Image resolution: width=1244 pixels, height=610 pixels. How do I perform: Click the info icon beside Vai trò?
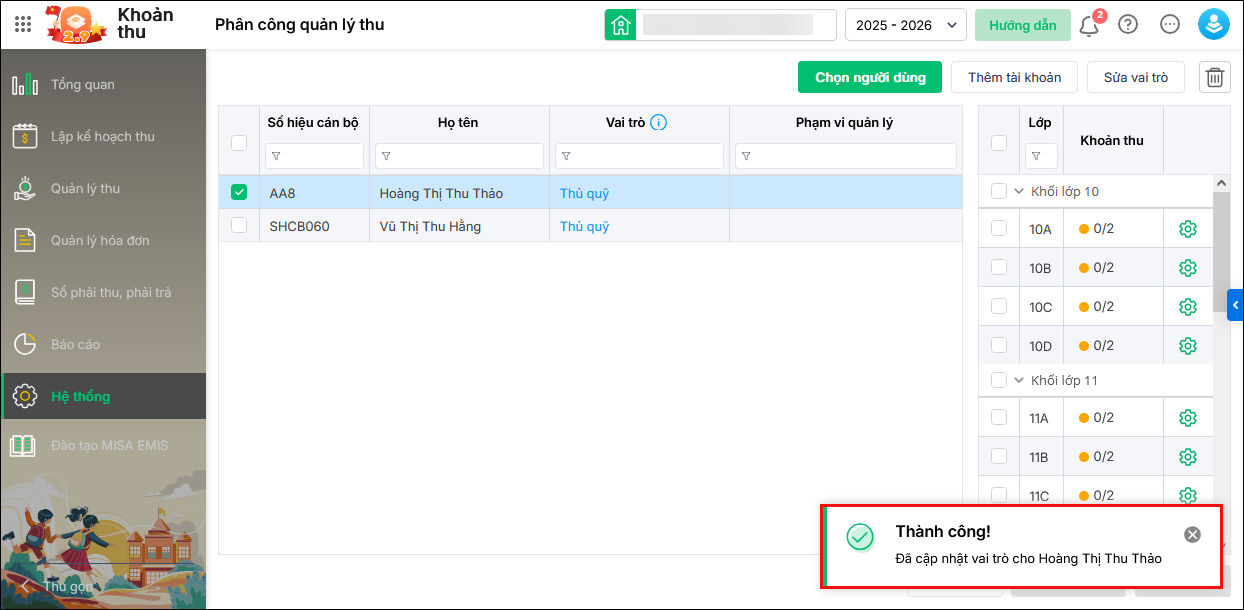tap(658, 123)
